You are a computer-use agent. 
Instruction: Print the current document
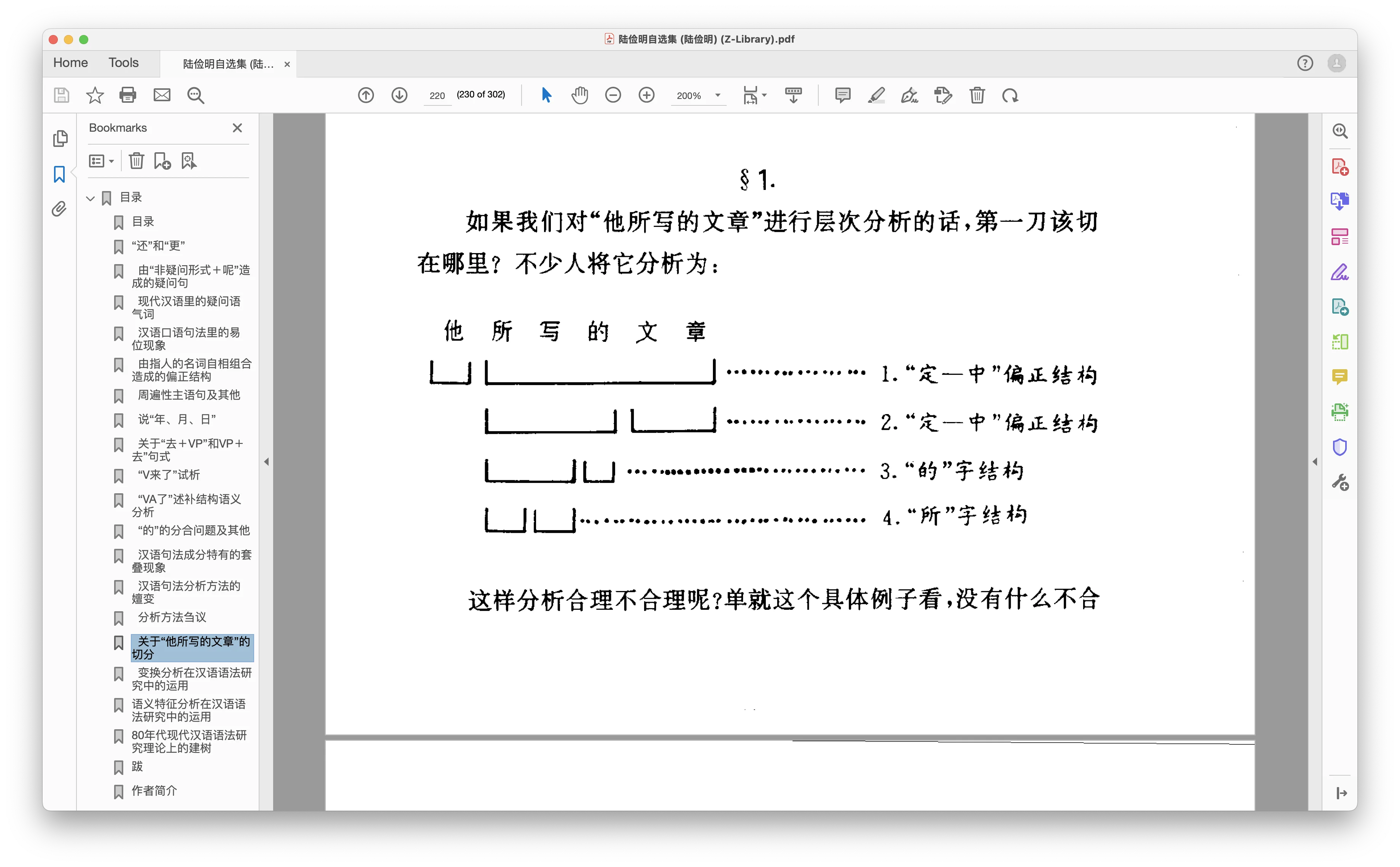pos(128,95)
